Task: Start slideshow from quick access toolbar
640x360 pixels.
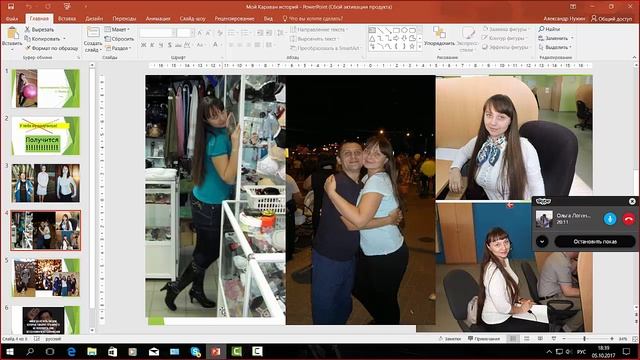Action: pos(67,7)
